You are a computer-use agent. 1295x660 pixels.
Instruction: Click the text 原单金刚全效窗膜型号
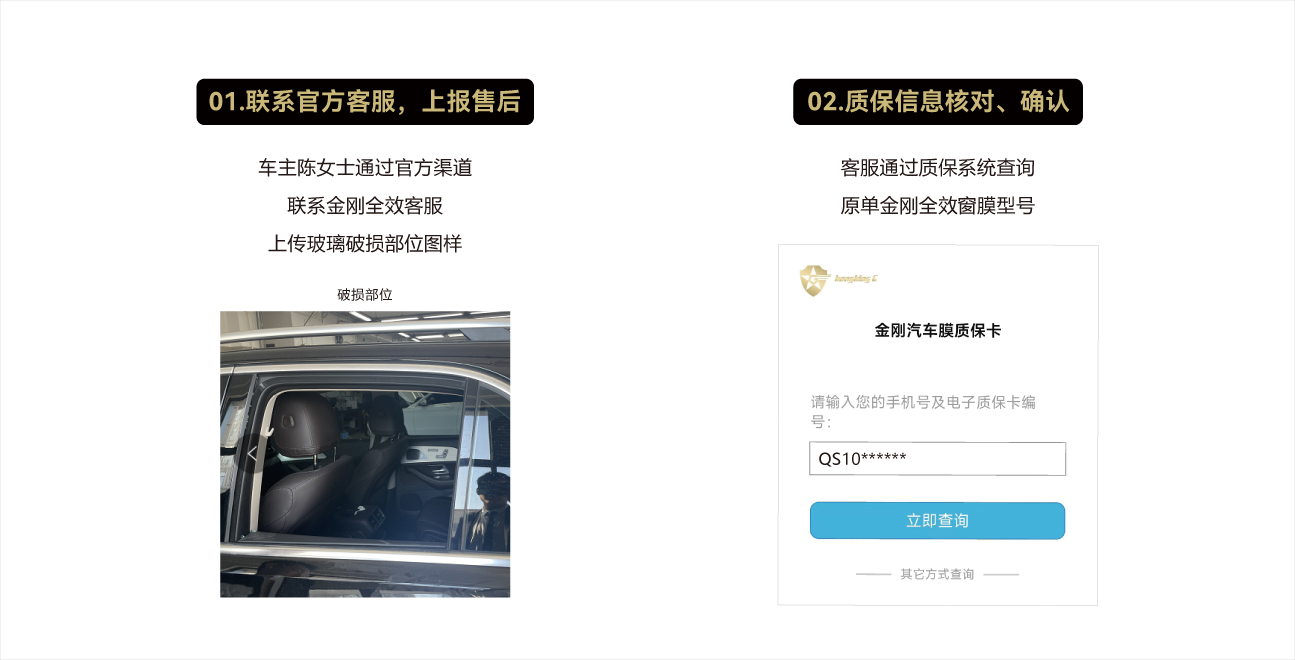point(937,206)
